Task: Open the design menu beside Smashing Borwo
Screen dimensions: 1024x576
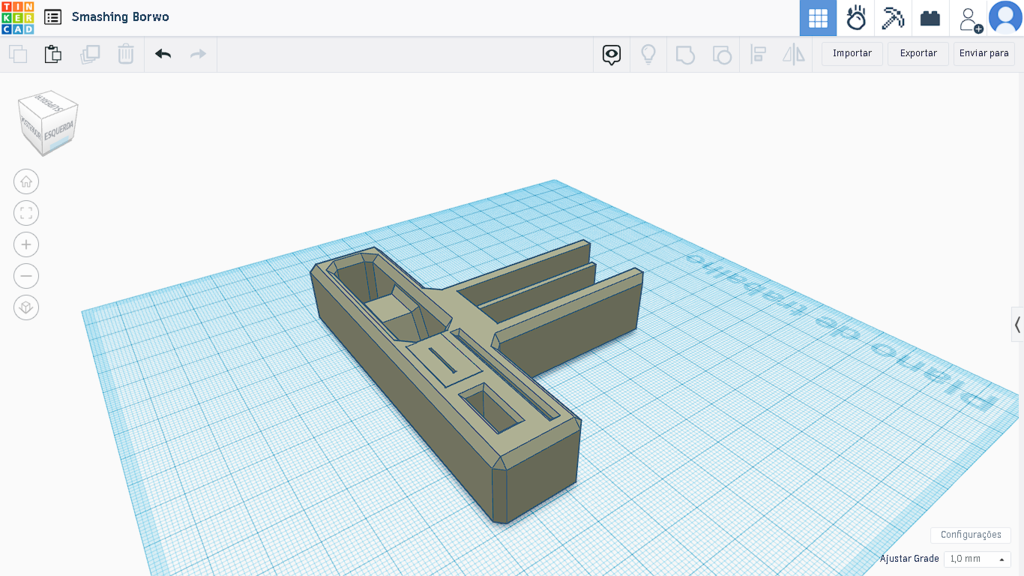Action: pyautogui.click(x=51, y=16)
